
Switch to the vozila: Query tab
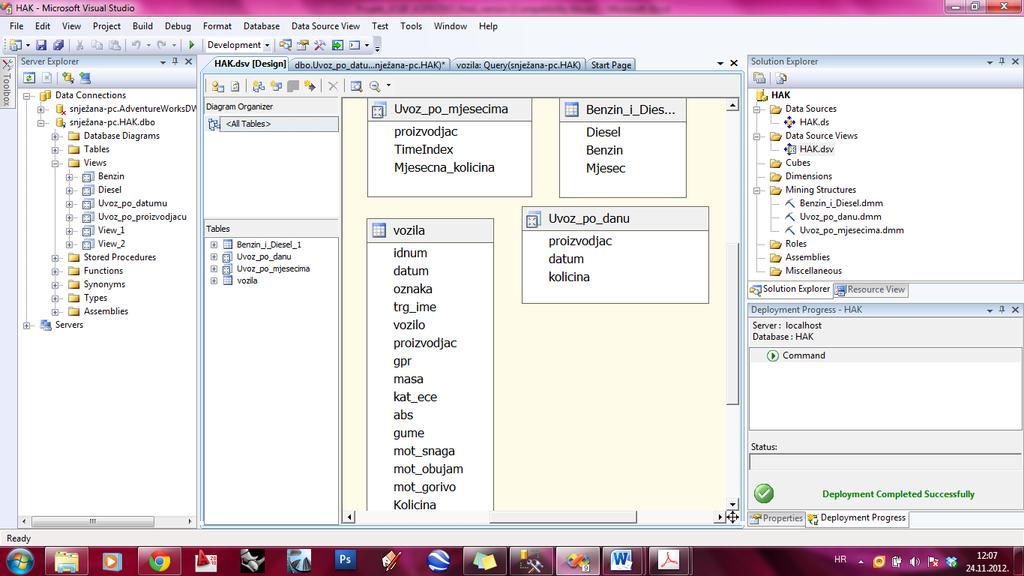518,65
